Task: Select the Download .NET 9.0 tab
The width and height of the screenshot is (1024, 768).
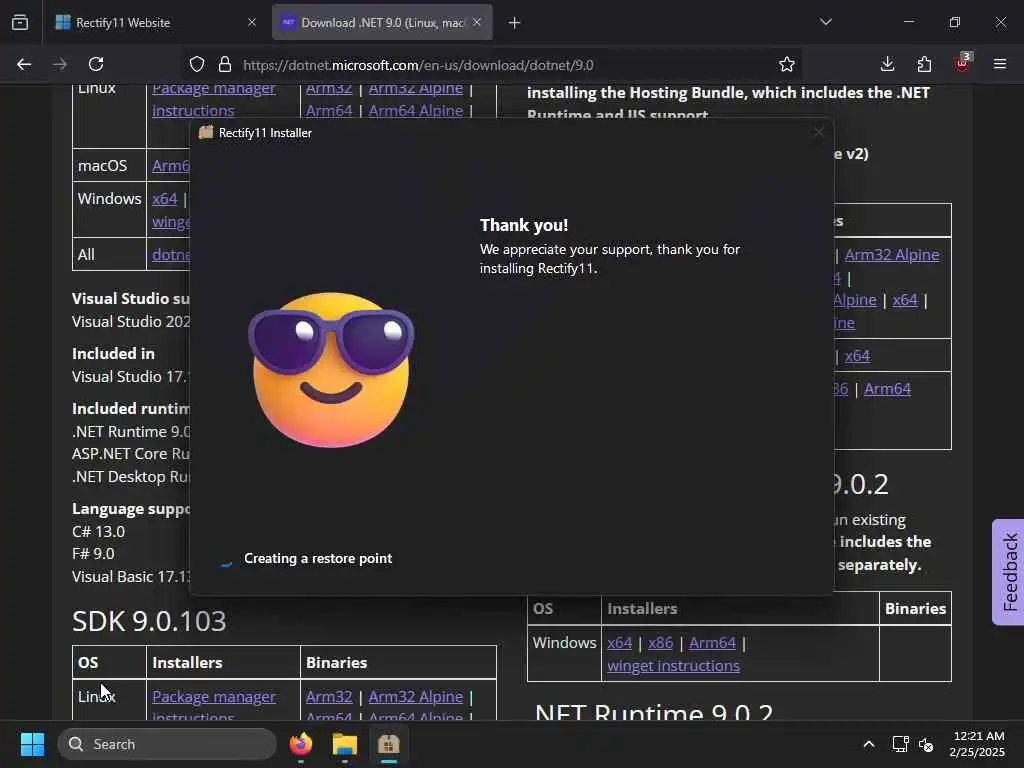Action: click(382, 22)
